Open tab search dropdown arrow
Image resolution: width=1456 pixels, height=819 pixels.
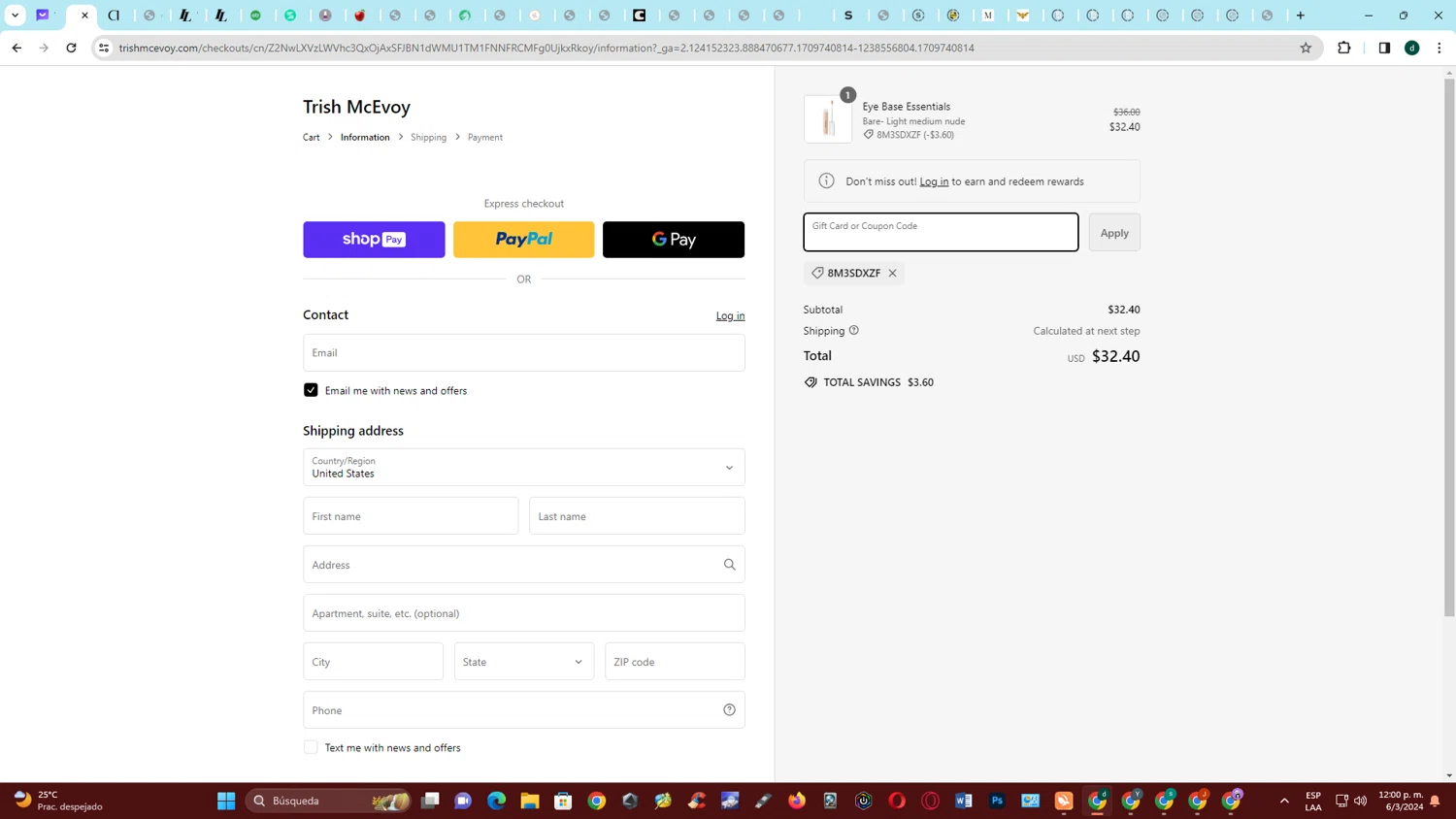(15, 16)
